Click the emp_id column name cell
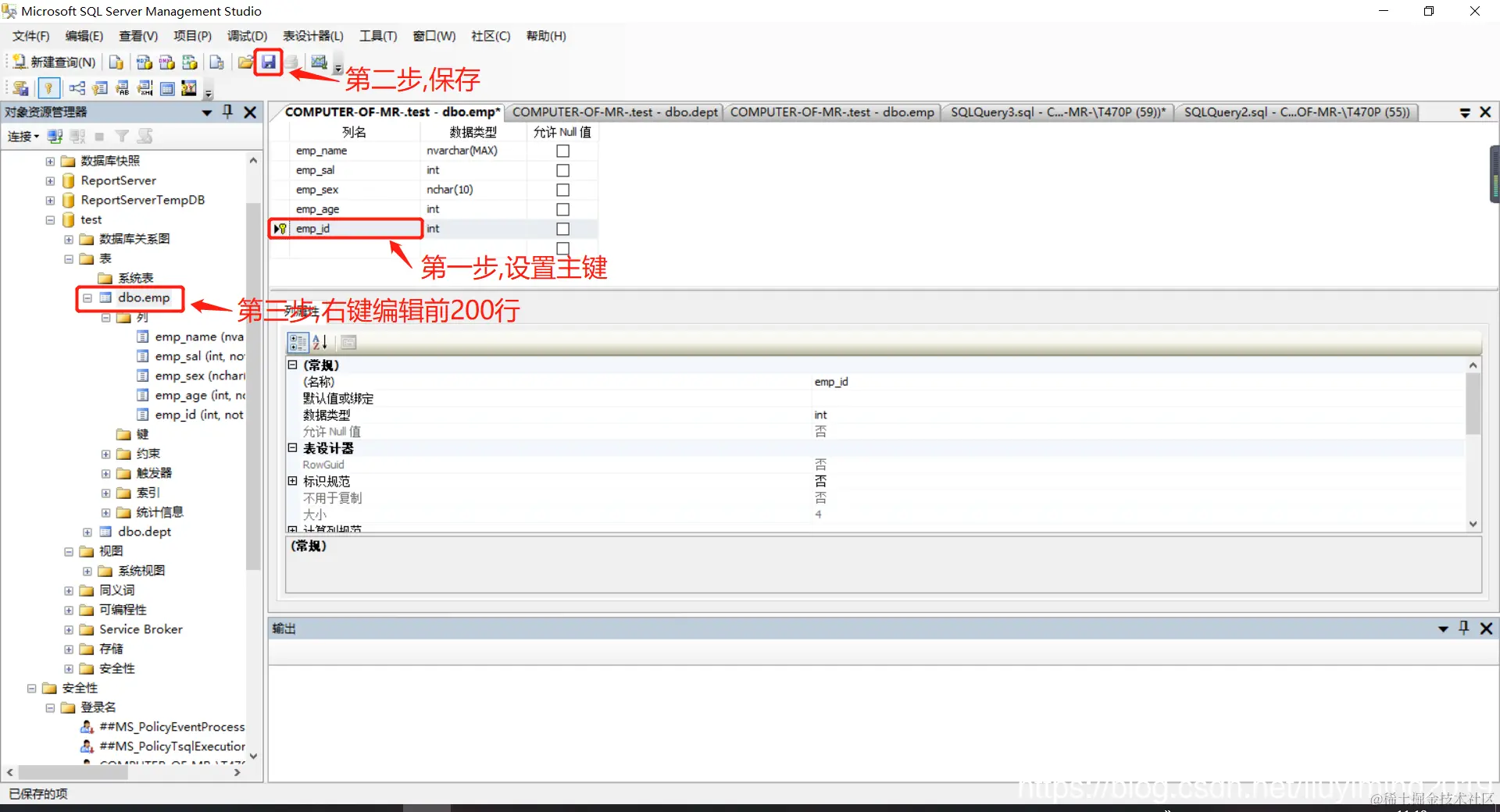This screenshot has height=812, width=1500. [356, 229]
